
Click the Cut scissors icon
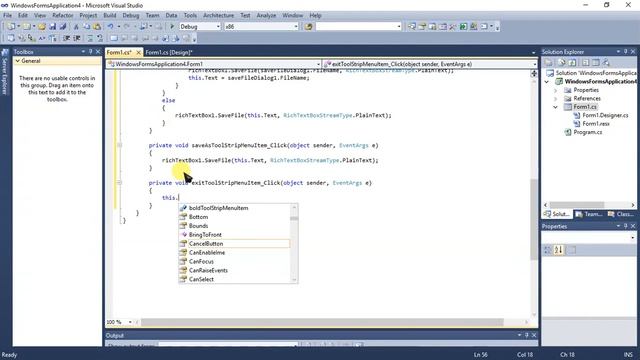76,27
